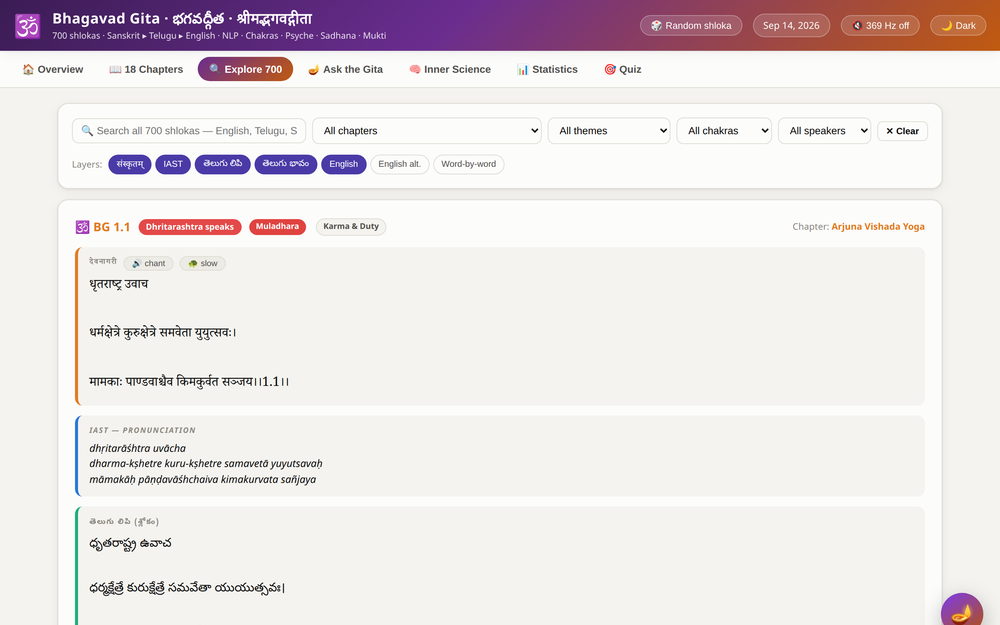Click the line 'dharma-kṣhetre kuru-kṣhetre samavetā yuyutsavaḥ'
The image size is (1000, 625).
click(206, 464)
